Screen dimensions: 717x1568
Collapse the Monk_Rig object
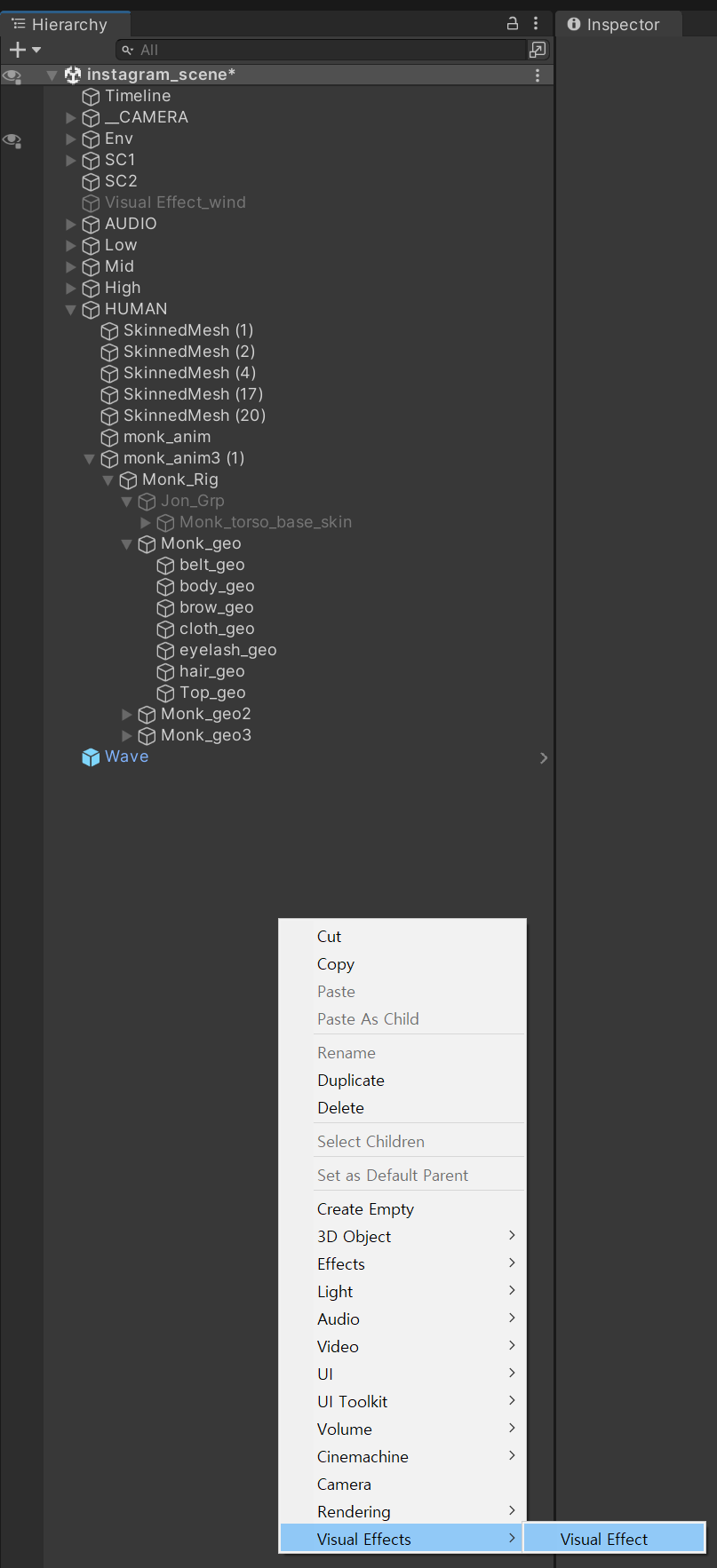point(108,480)
